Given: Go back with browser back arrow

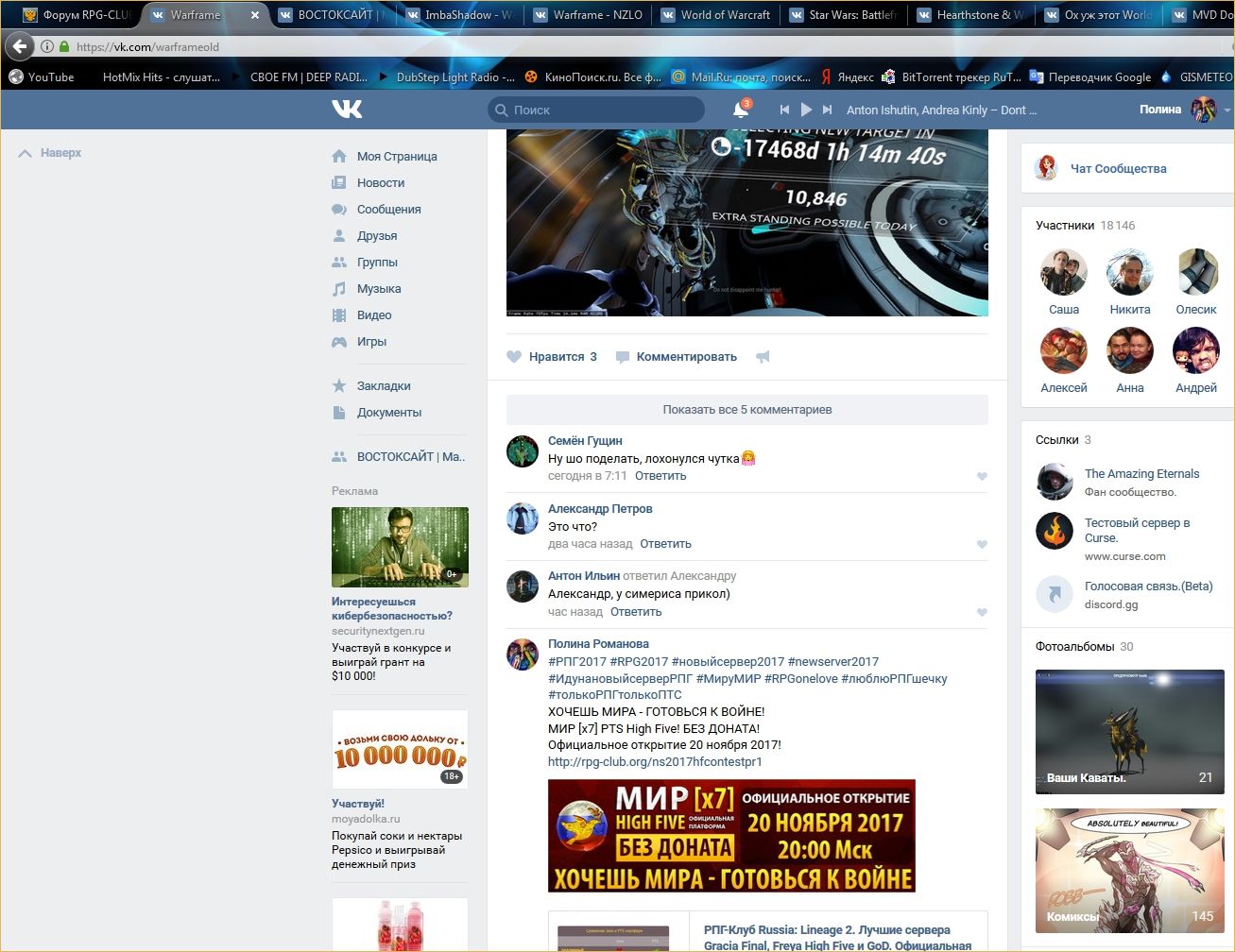Looking at the screenshot, I should click(x=20, y=46).
